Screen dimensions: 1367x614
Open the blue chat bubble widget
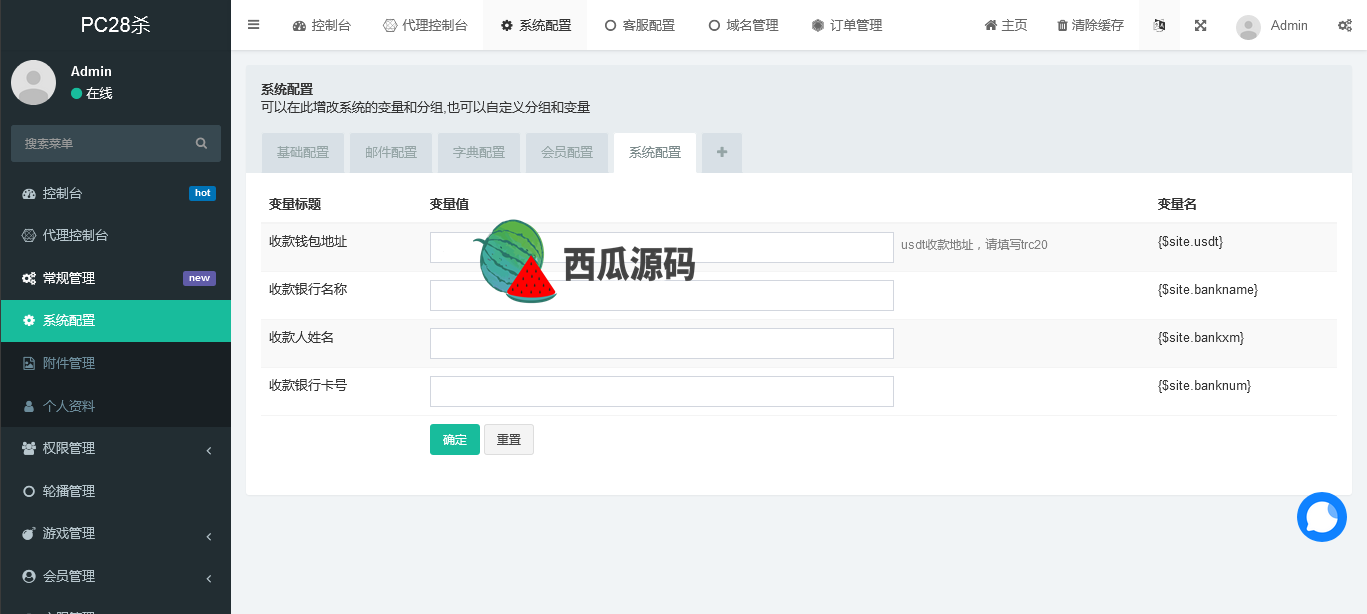click(1322, 517)
